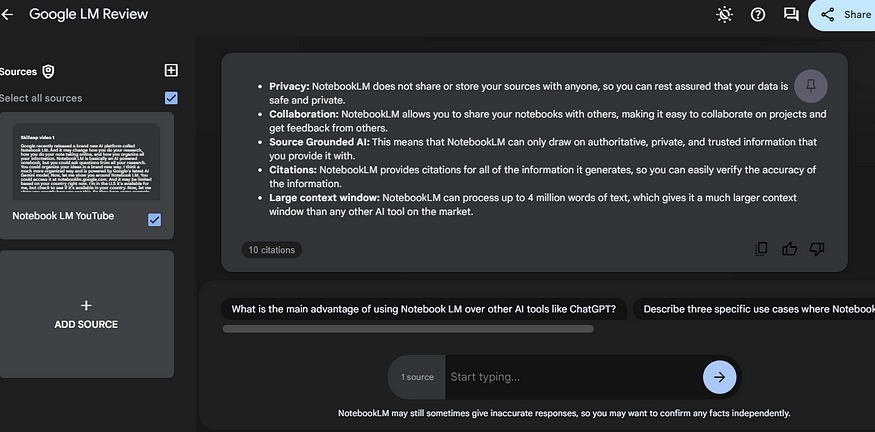Toggle the Select all sources checkbox
Viewport: 875px width, 432px height.
[x=171, y=98]
